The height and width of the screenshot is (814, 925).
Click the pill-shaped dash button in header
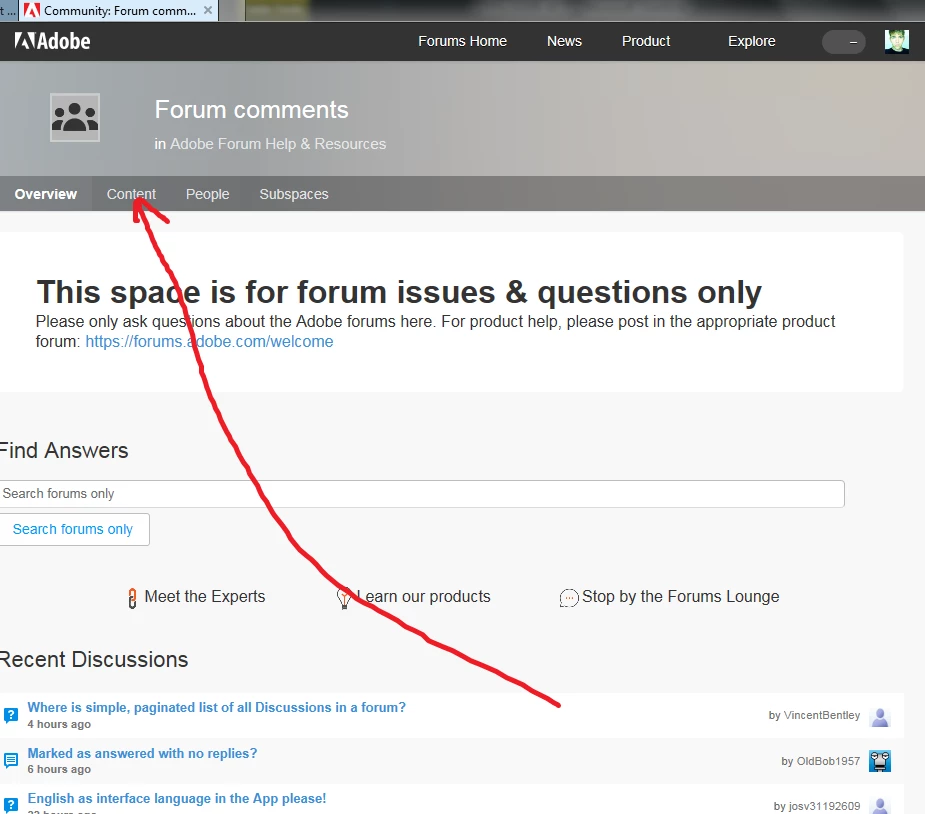[844, 42]
